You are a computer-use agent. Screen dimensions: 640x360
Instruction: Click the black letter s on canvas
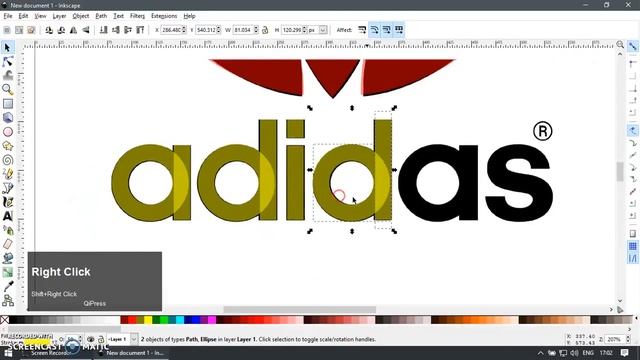[x=520, y=183]
